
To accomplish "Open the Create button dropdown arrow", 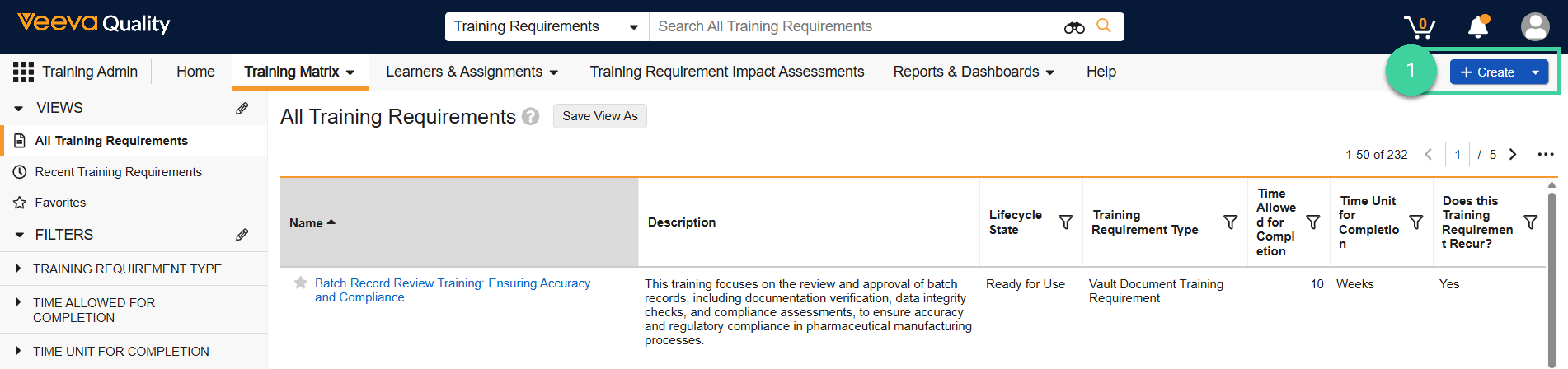I will [x=1536, y=72].
